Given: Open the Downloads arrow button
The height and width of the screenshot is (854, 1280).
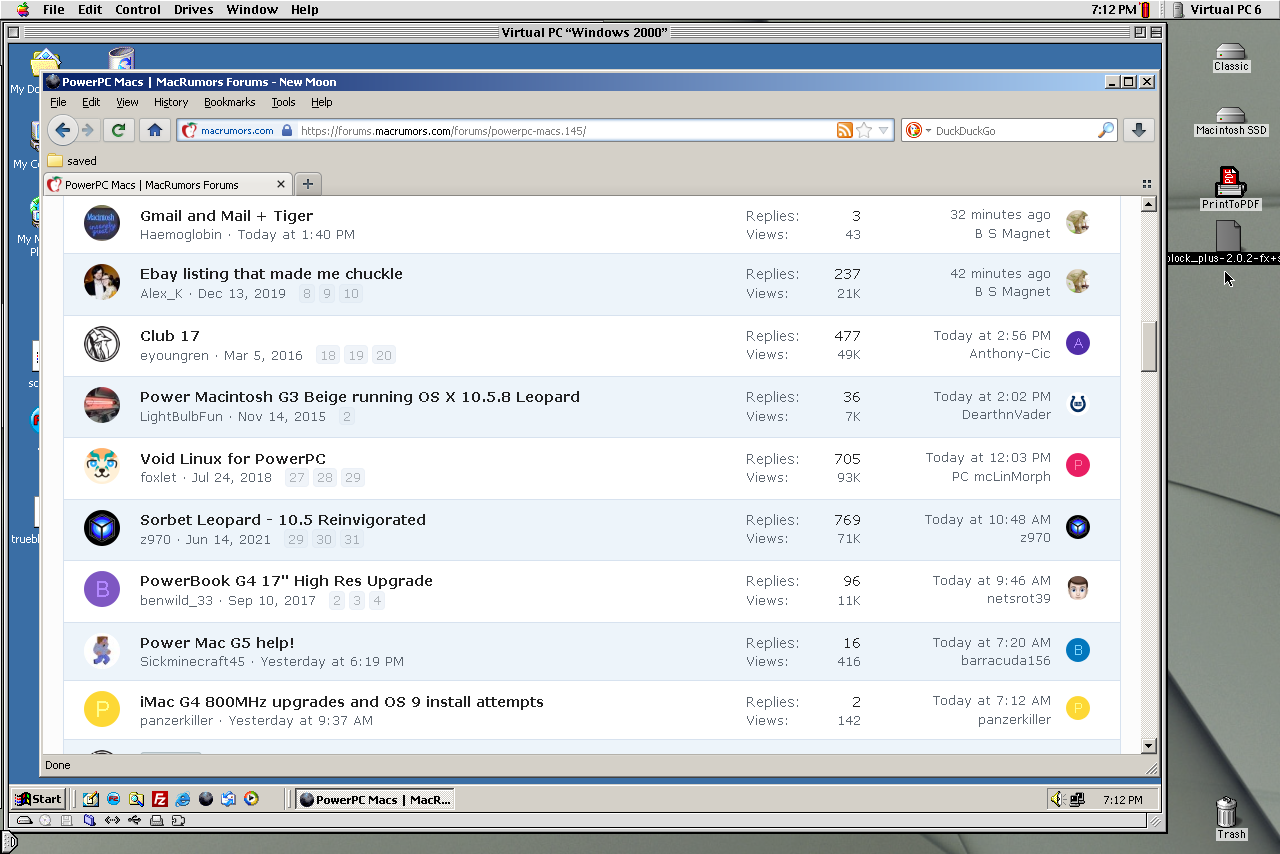Looking at the screenshot, I should [x=1139, y=130].
